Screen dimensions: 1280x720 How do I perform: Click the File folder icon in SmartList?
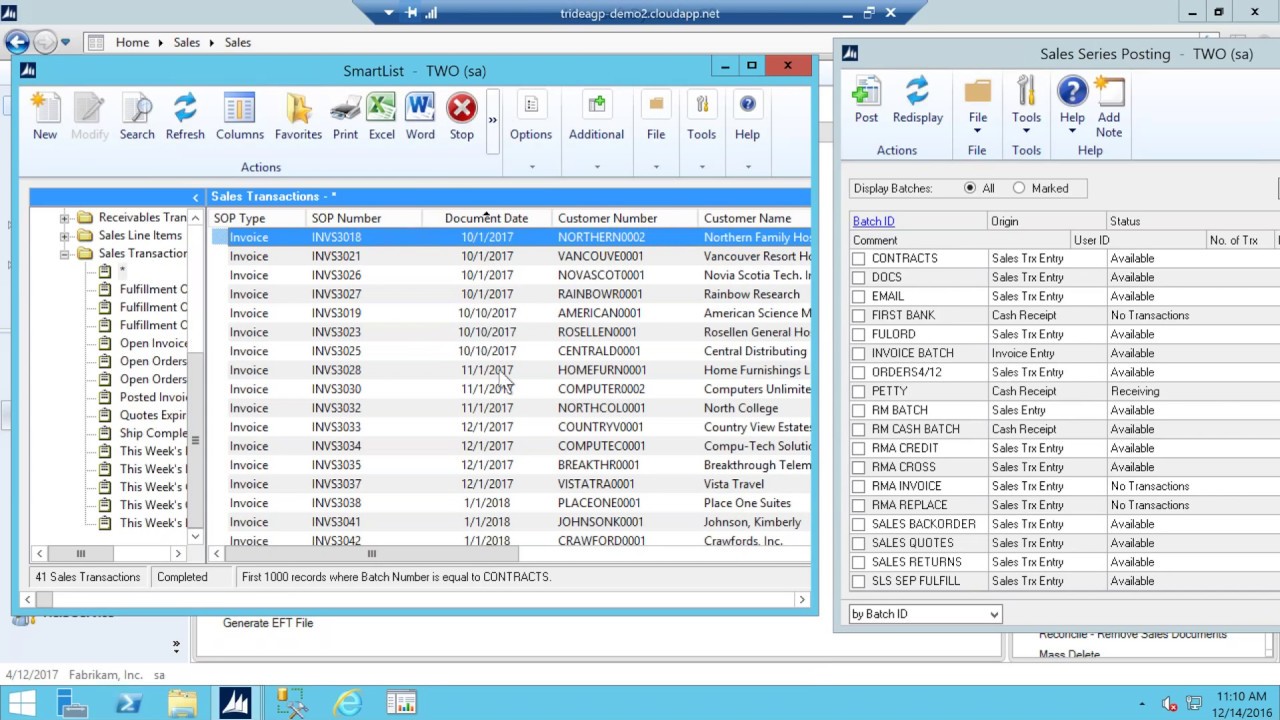click(656, 105)
